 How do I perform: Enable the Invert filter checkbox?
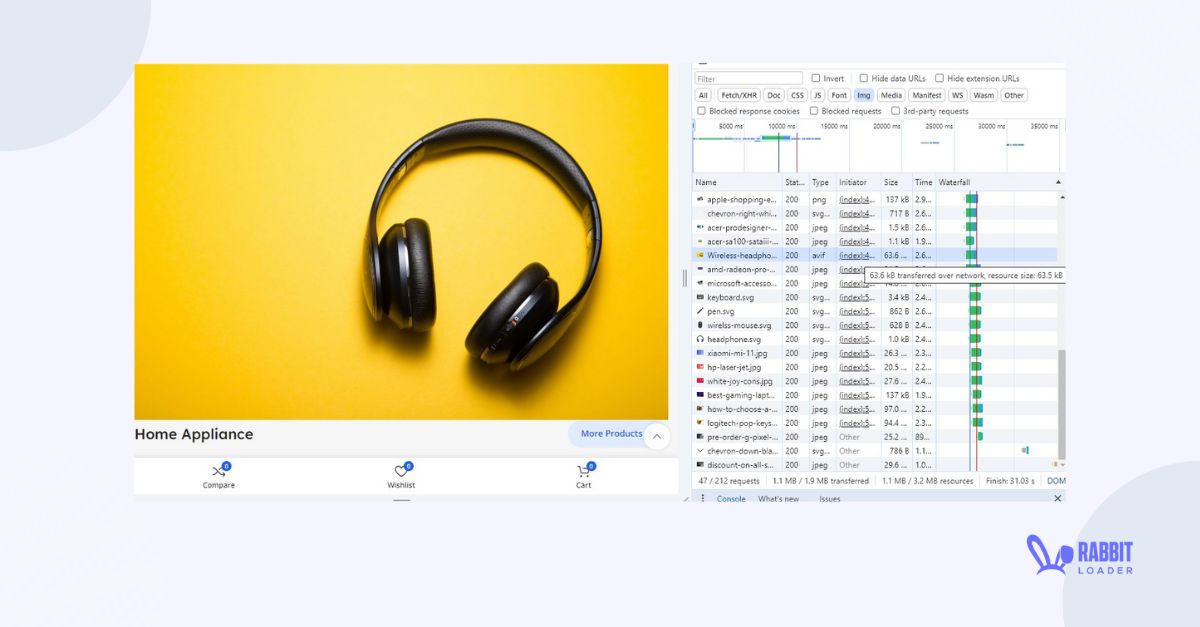pyautogui.click(x=816, y=78)
